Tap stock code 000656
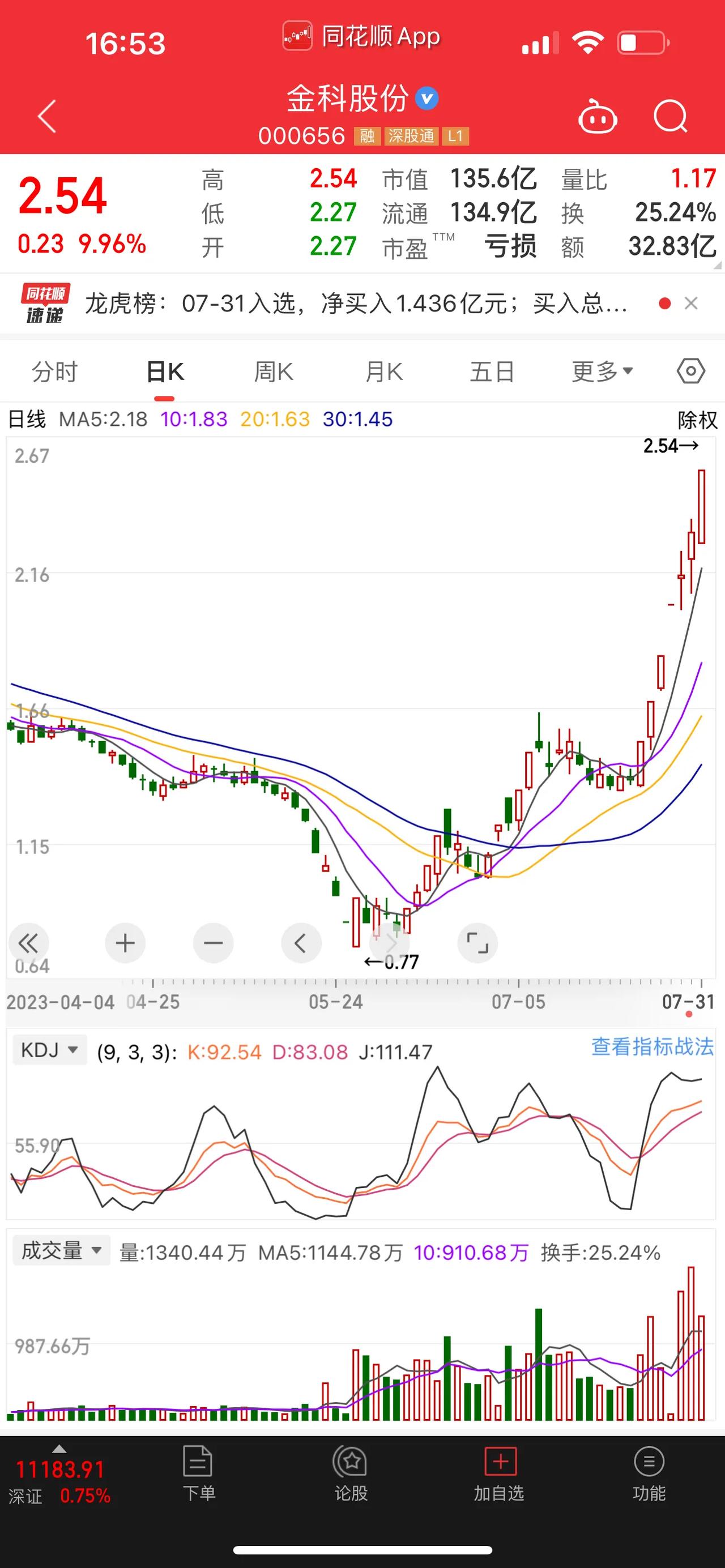This screenshot has height=1568, width=725. (301, 136)
